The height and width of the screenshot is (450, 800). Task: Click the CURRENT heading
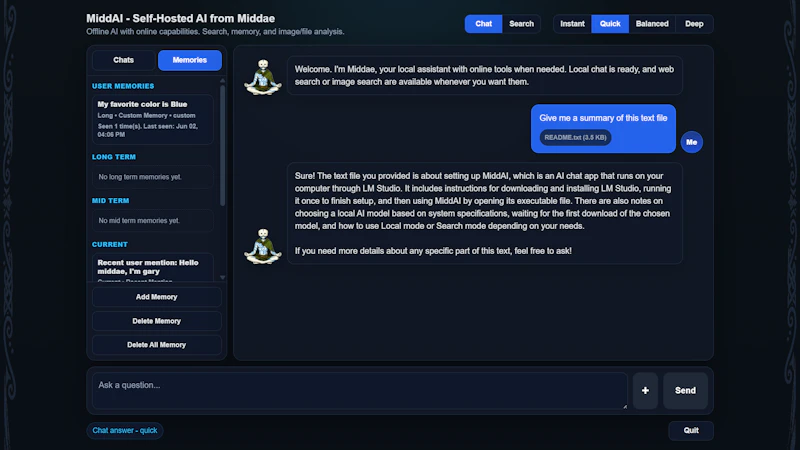(110, 245)
